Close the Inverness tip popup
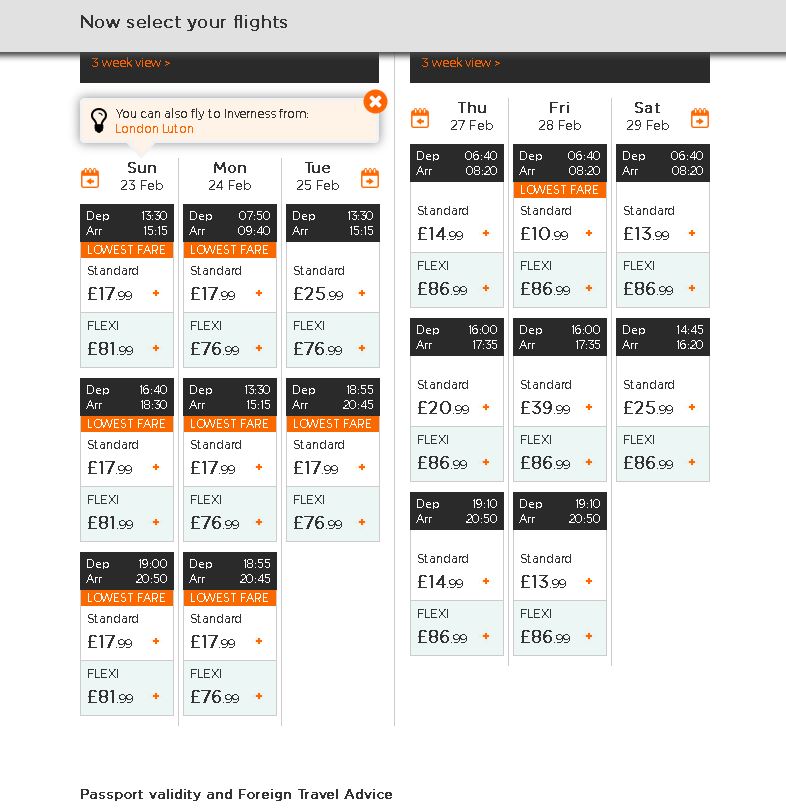The image size is (786, 808). 375,101
